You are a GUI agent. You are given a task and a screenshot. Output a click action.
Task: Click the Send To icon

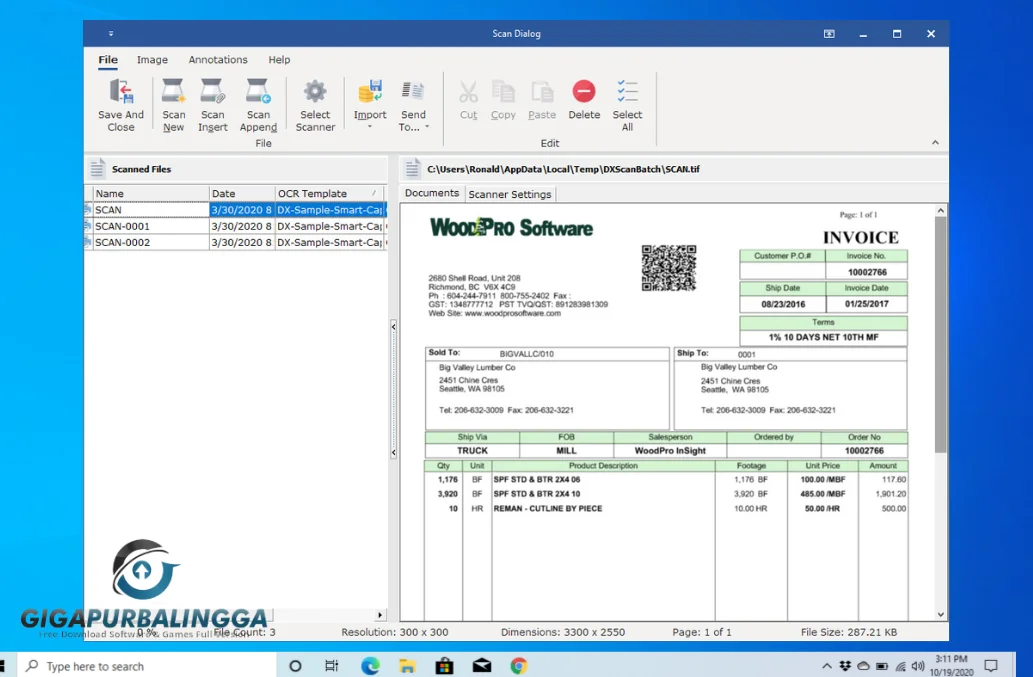coord(413,92)
